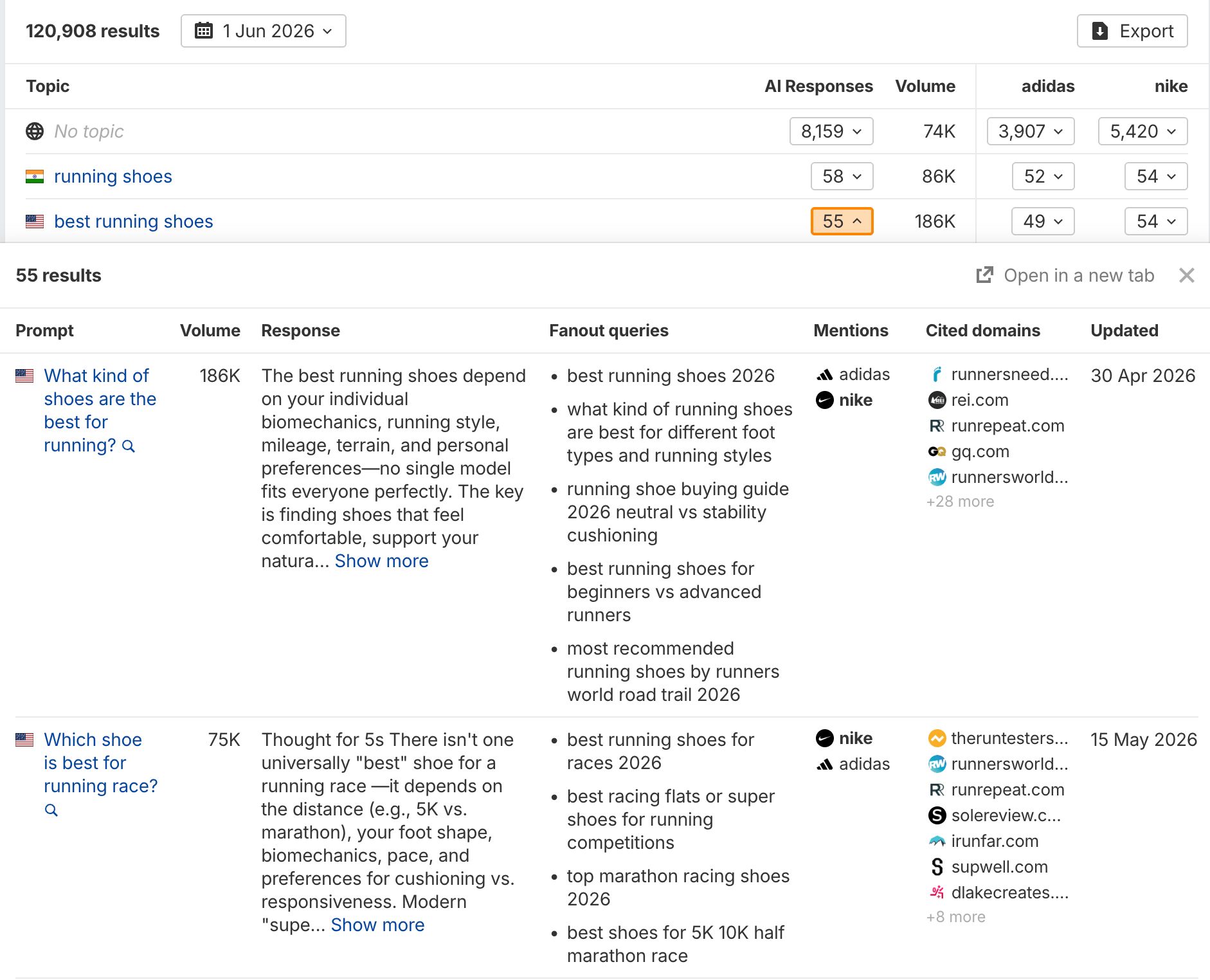
Task: Click the Prompt column header
Action: [44, 331]
